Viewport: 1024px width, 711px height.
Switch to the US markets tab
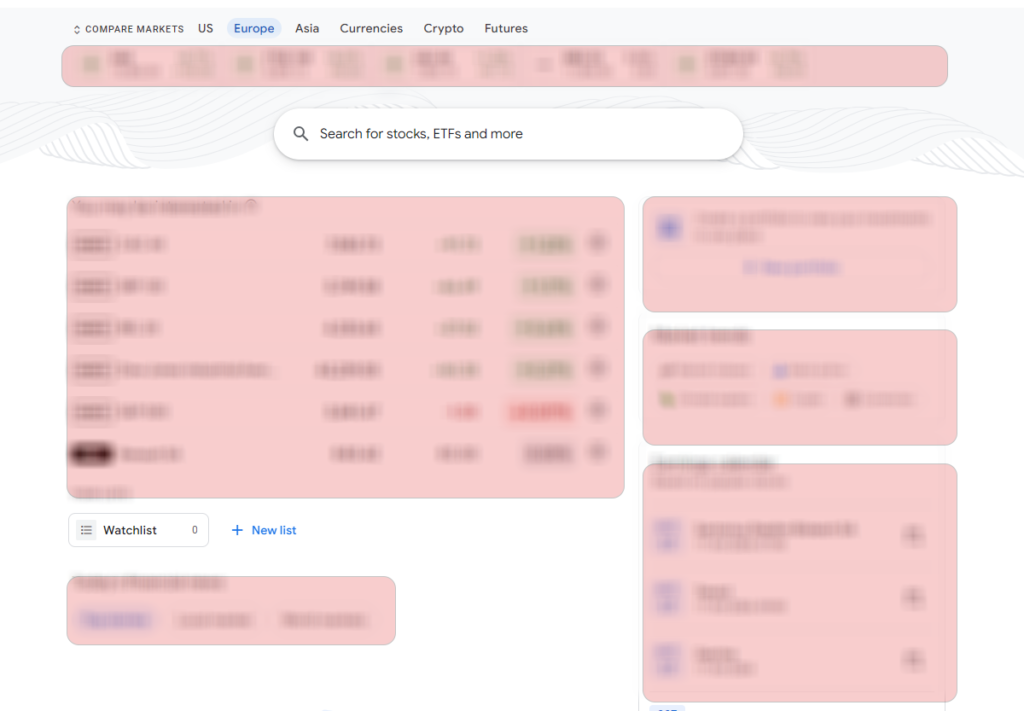[x=205, y=28]
